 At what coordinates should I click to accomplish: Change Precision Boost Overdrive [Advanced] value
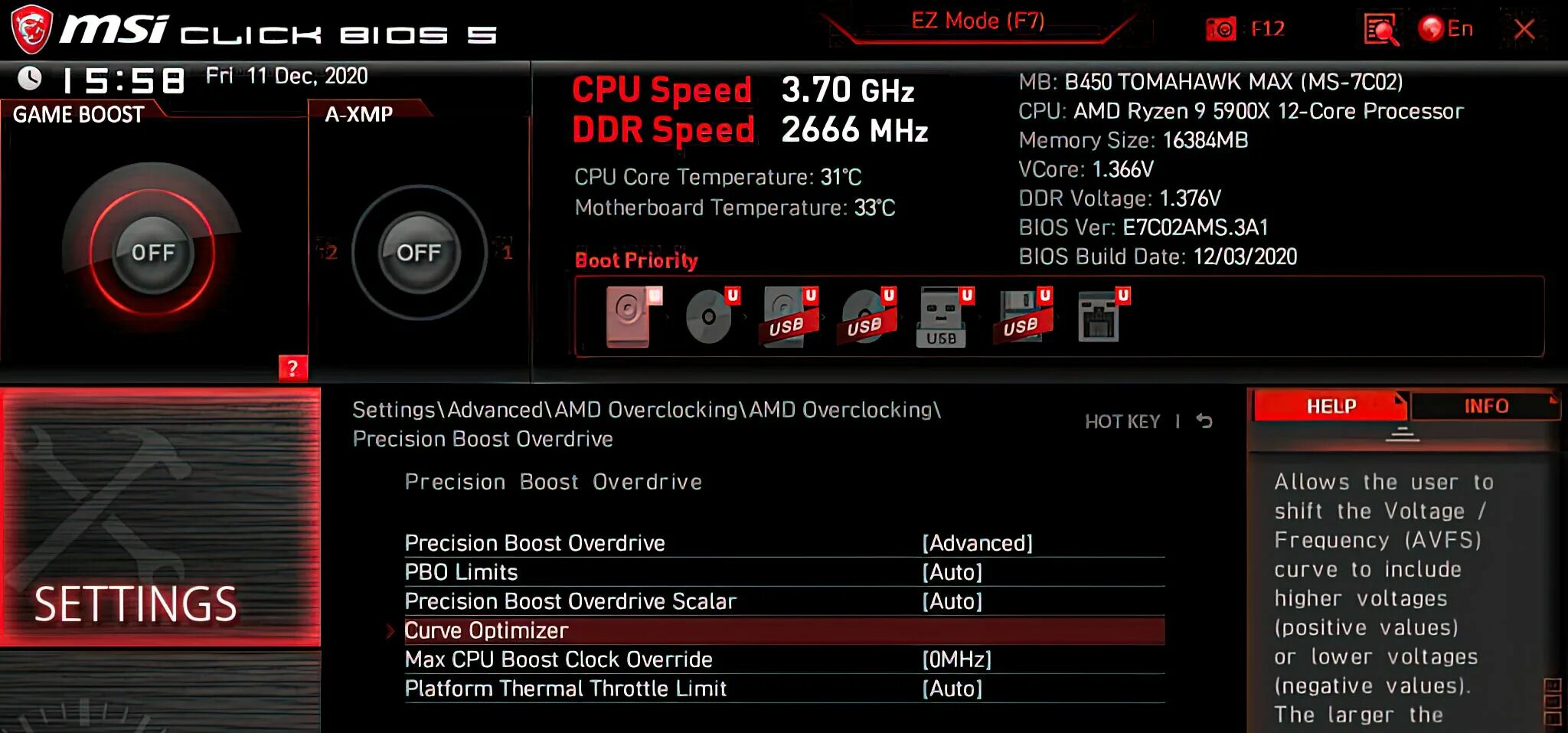tap(977, 543)
